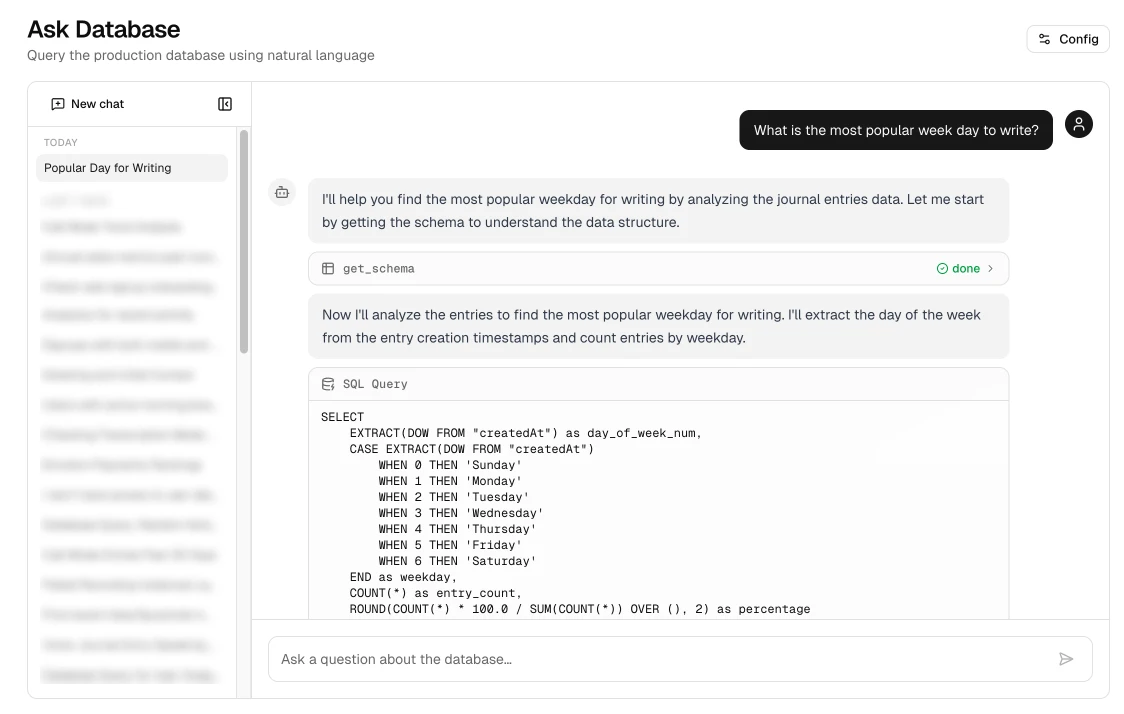Screen dimensions: 1124x714
Task: Send the message with arrow icon
Action: (1066, 659)
